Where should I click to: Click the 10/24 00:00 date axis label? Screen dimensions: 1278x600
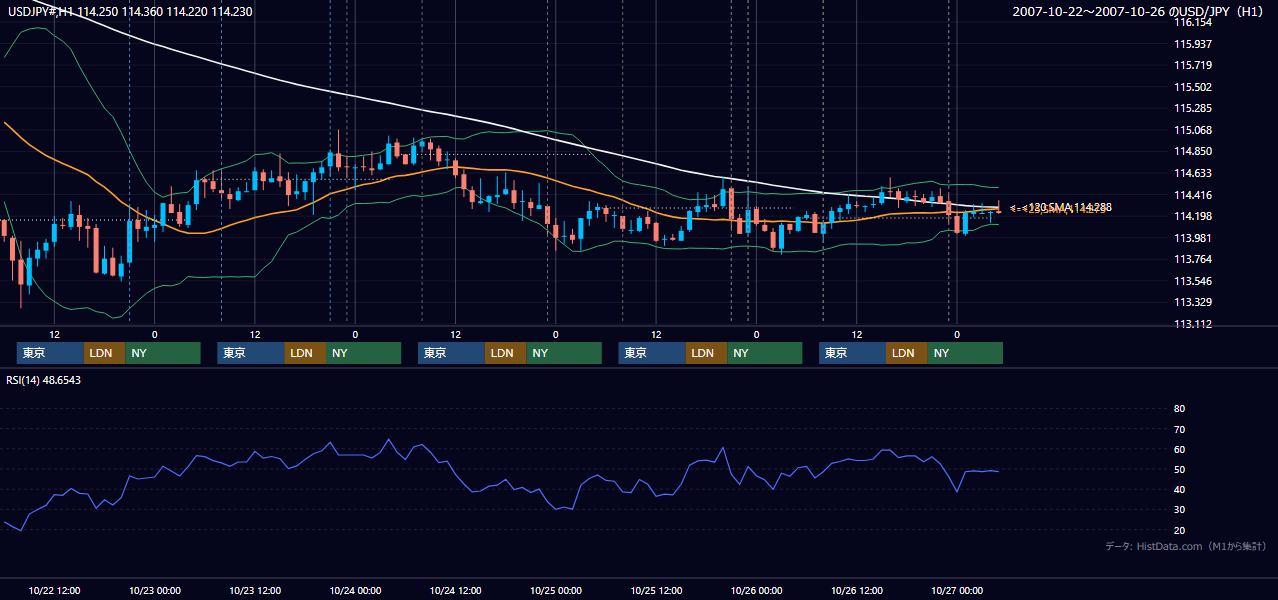tap(355, 590)
